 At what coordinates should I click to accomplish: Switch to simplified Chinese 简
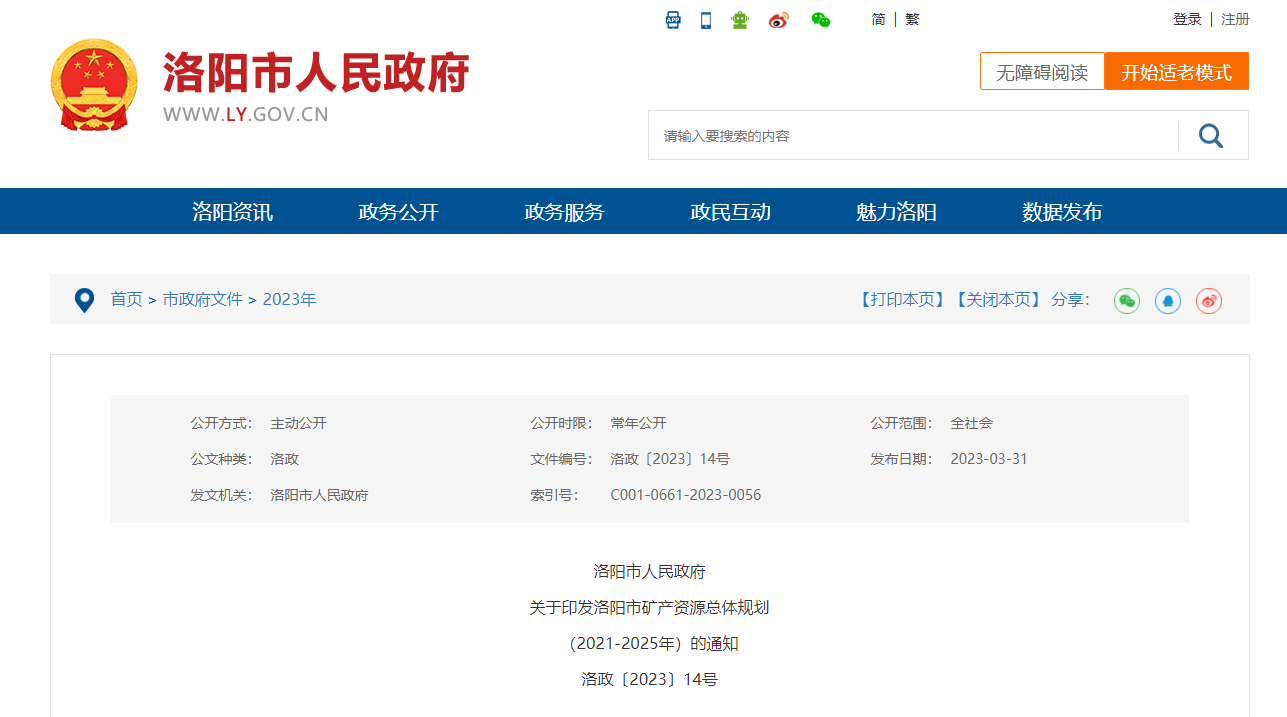click(878, 19)
